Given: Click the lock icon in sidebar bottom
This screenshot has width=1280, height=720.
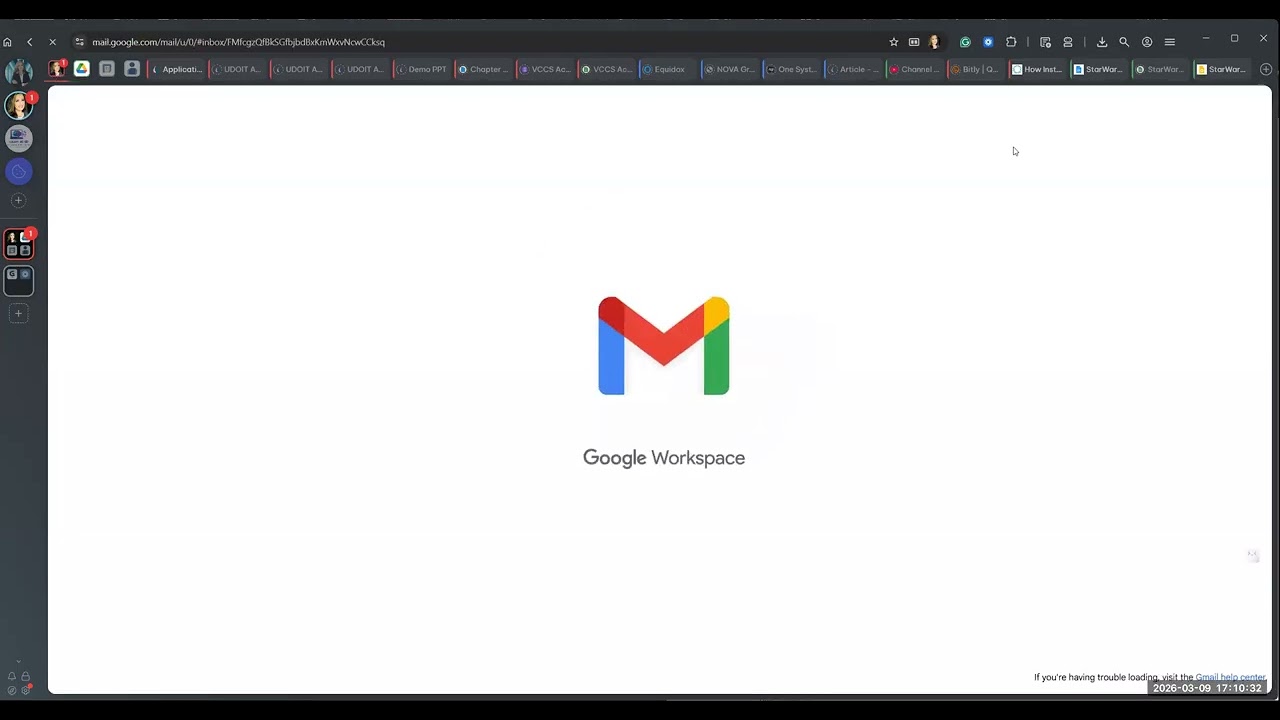Looking at the screenshot, I should point(25,677).
